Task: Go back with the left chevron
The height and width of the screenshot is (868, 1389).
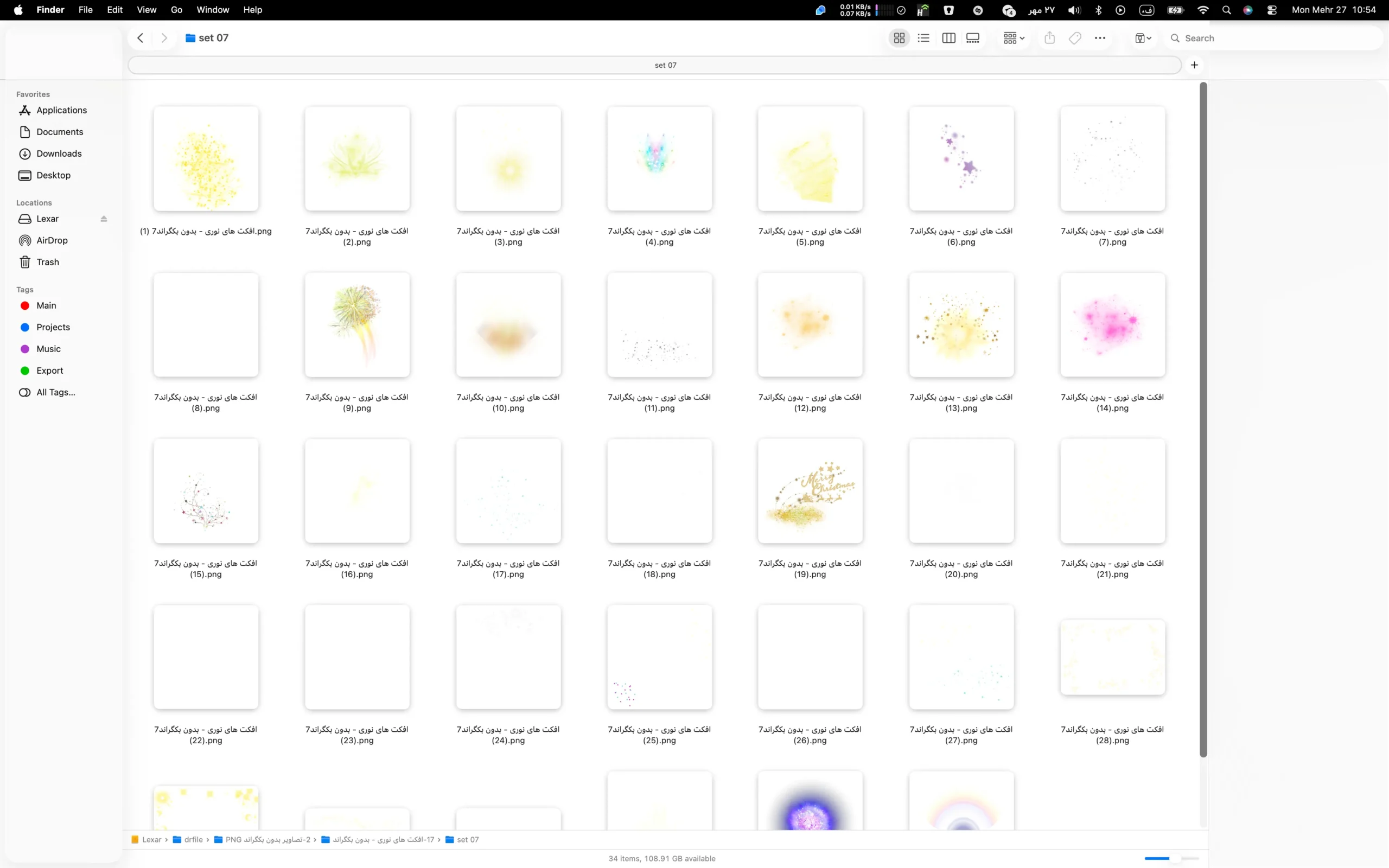Action: click(x=140, y=38)
